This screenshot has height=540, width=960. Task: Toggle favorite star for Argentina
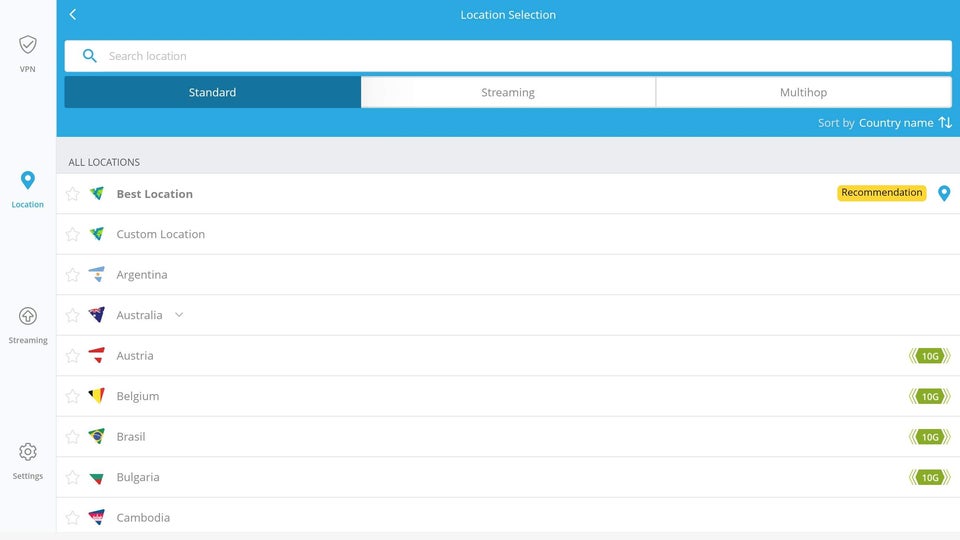coord(72,275)
